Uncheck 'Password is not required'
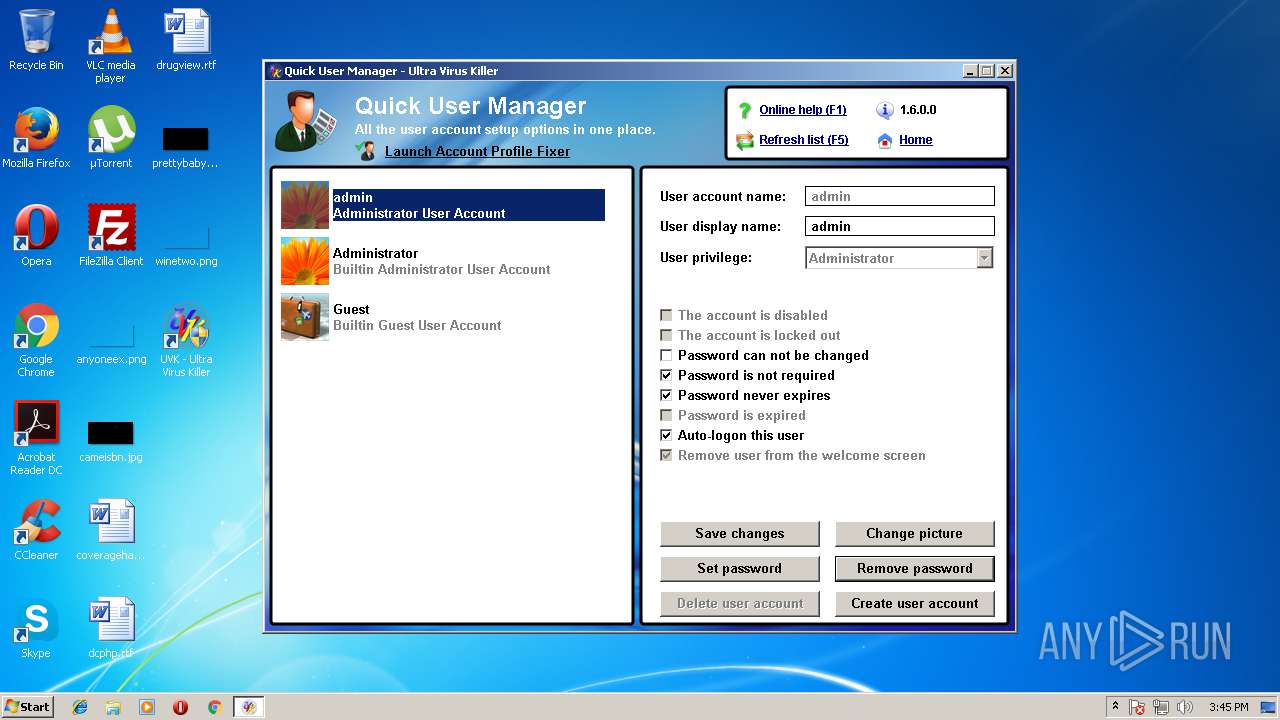 click(666, 375)
